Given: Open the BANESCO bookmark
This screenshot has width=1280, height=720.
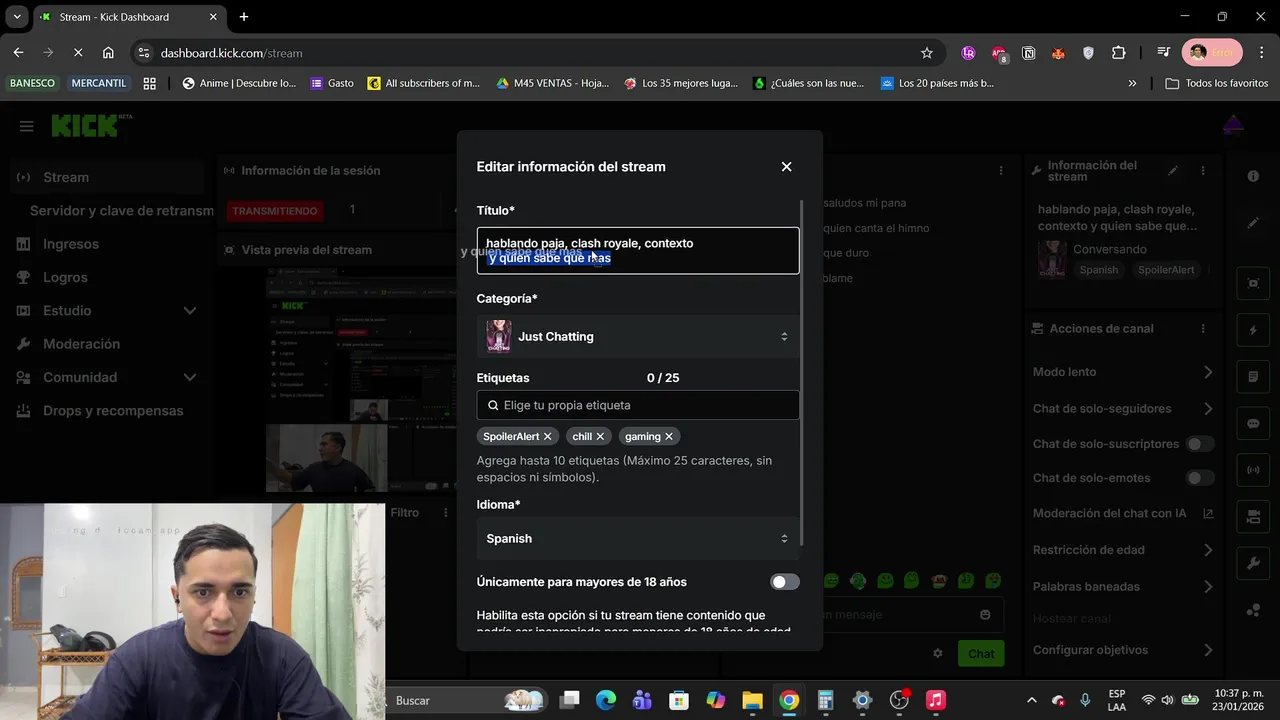Looking at the screenshot, I should tap(32, 83).
